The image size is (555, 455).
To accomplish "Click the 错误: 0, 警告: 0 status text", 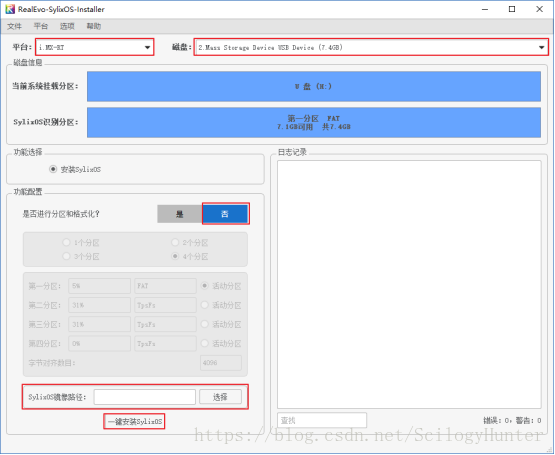I will 512,420.
